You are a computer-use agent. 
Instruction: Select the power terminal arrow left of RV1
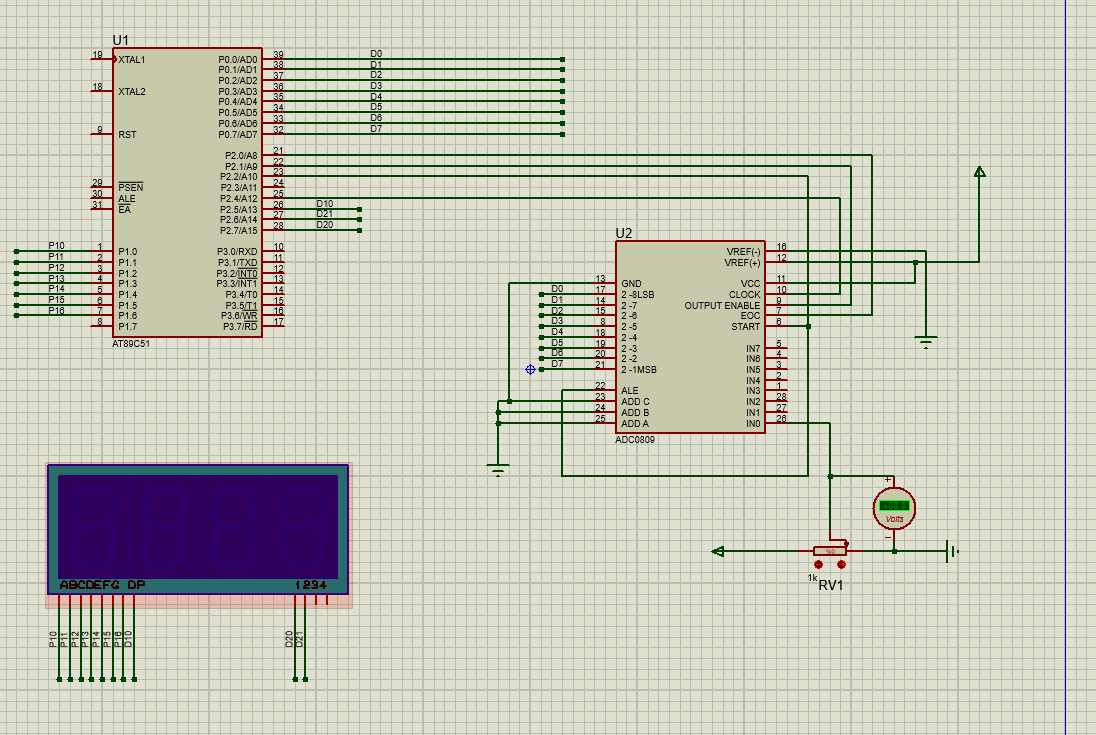[717, 551]
